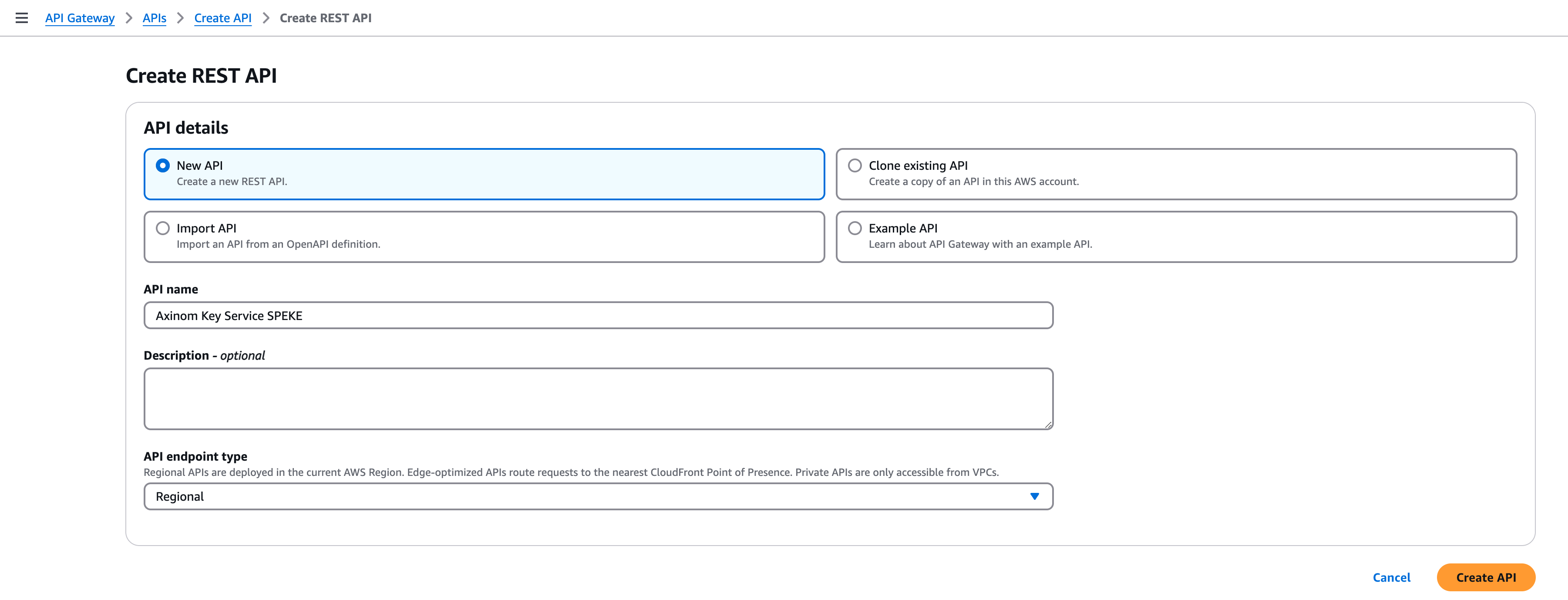Click the New API card description text
This screenshot has height=600, width=1568.
click(x=231, y=182)
